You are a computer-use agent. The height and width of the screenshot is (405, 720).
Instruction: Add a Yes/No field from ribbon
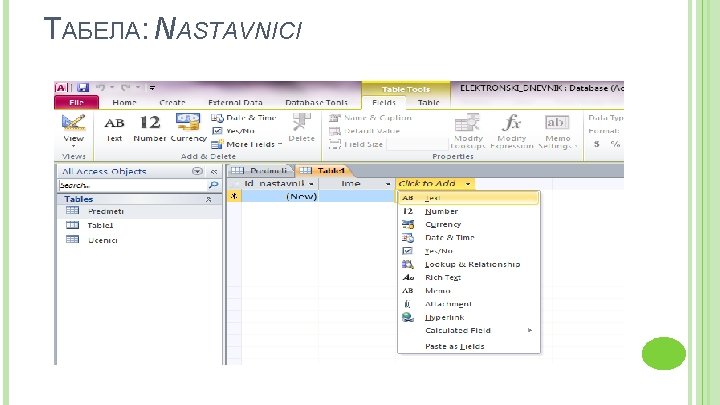point(233,131)
